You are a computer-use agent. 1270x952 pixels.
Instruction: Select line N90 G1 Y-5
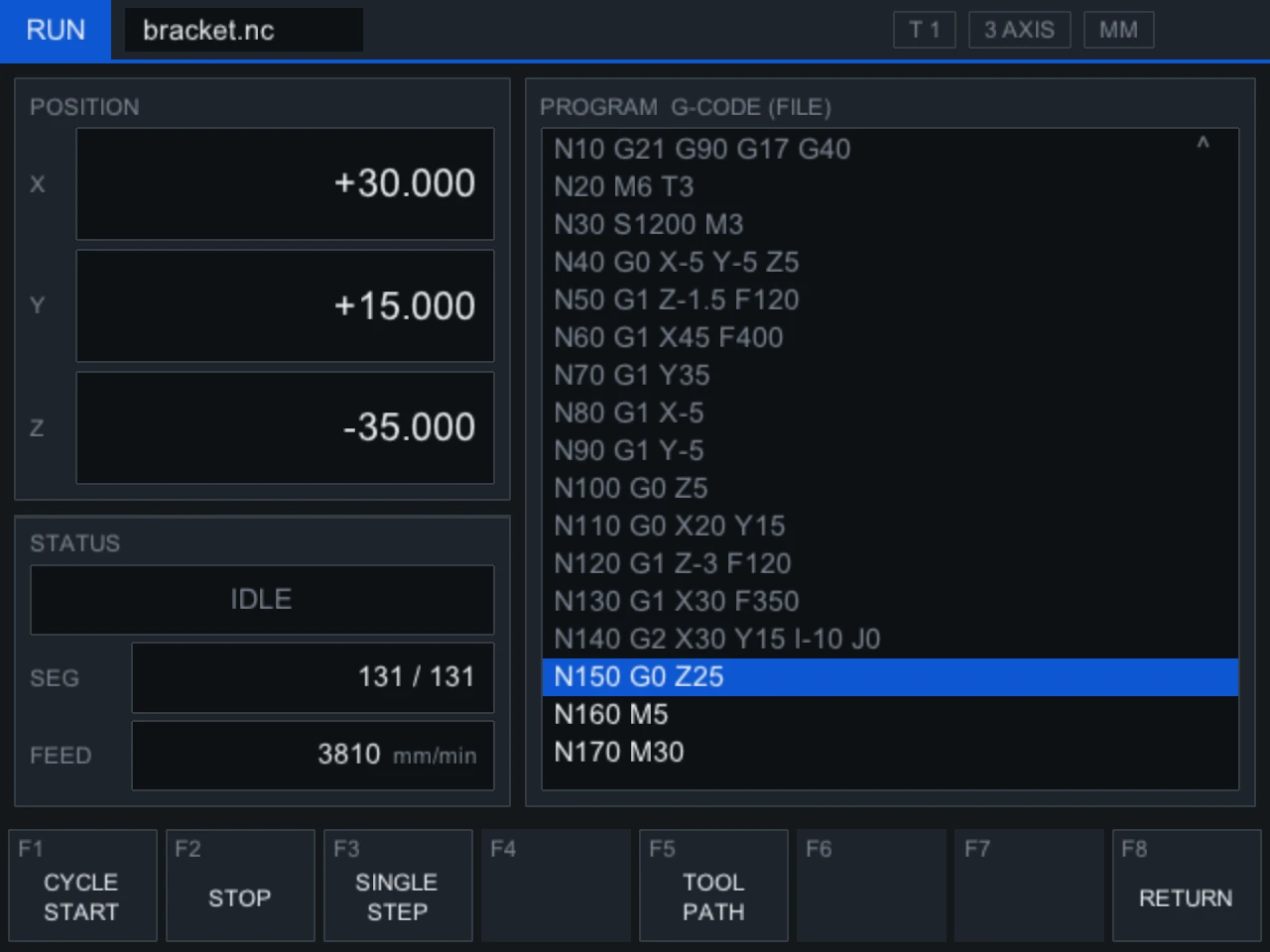click(x=890, y=450)
